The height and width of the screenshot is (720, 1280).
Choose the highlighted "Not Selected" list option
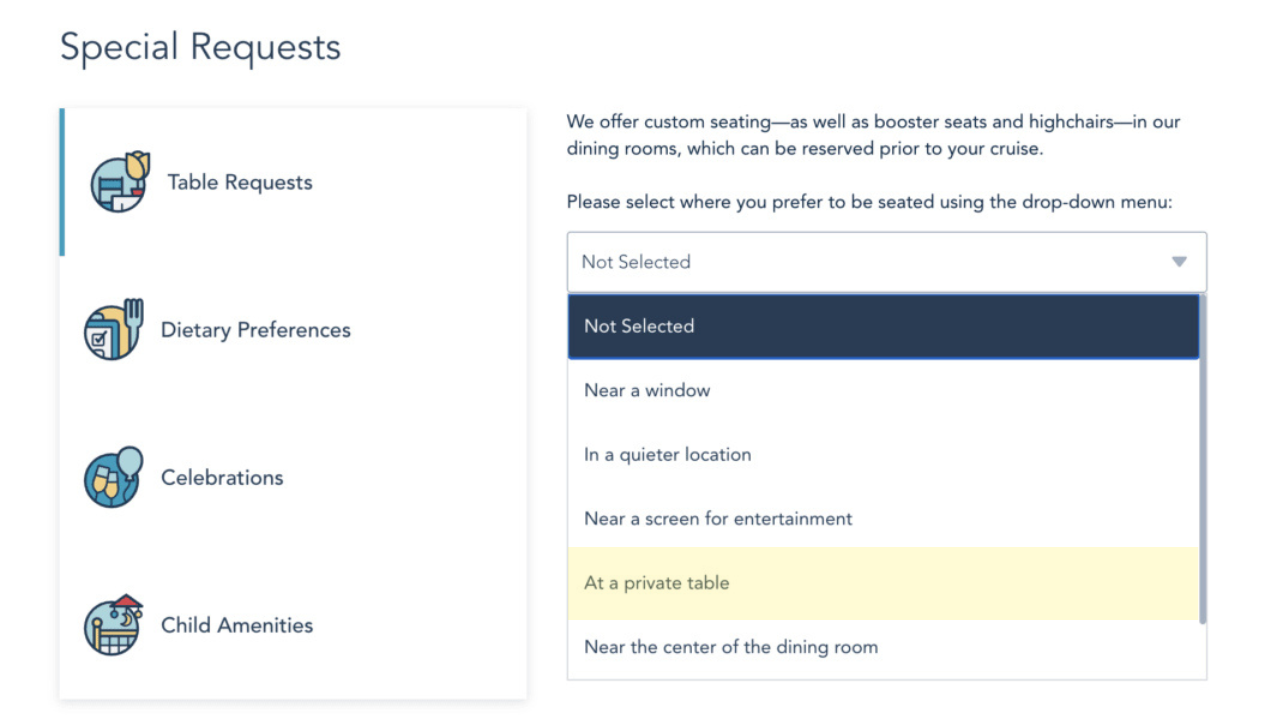883,326
